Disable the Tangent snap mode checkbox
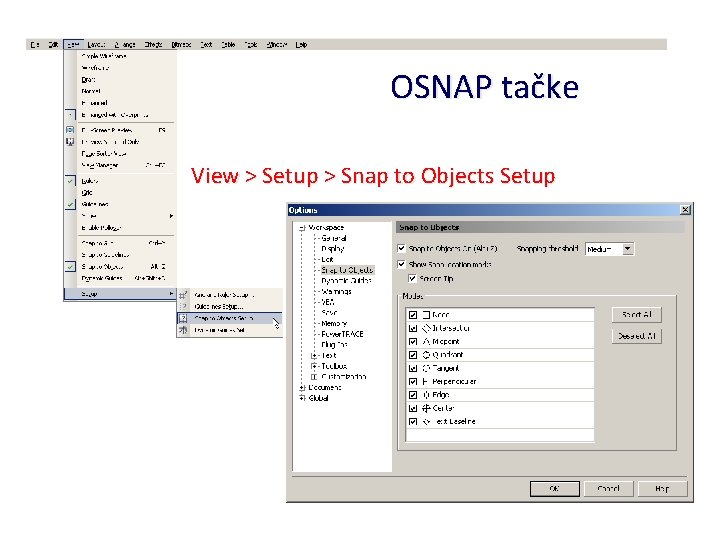 pos(413,368)
